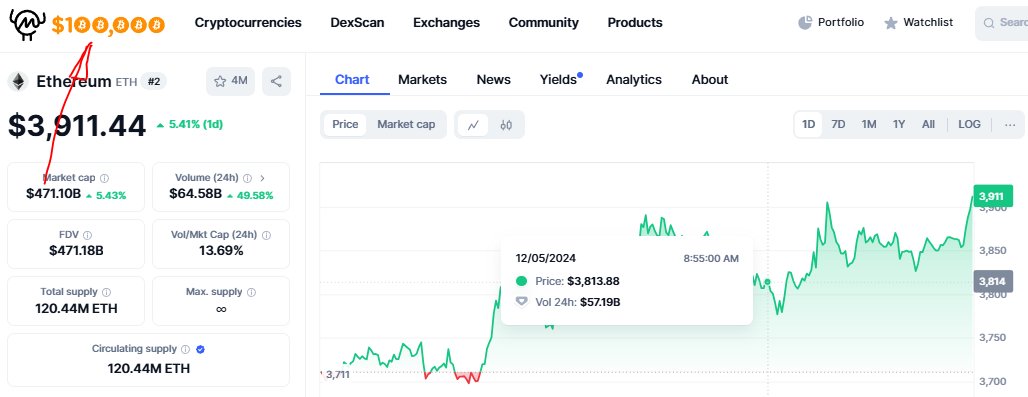The width and height of the screenshot is (1028, 397).
Task: Click the green 3,911 price label on axis
Action: [993, 196]
